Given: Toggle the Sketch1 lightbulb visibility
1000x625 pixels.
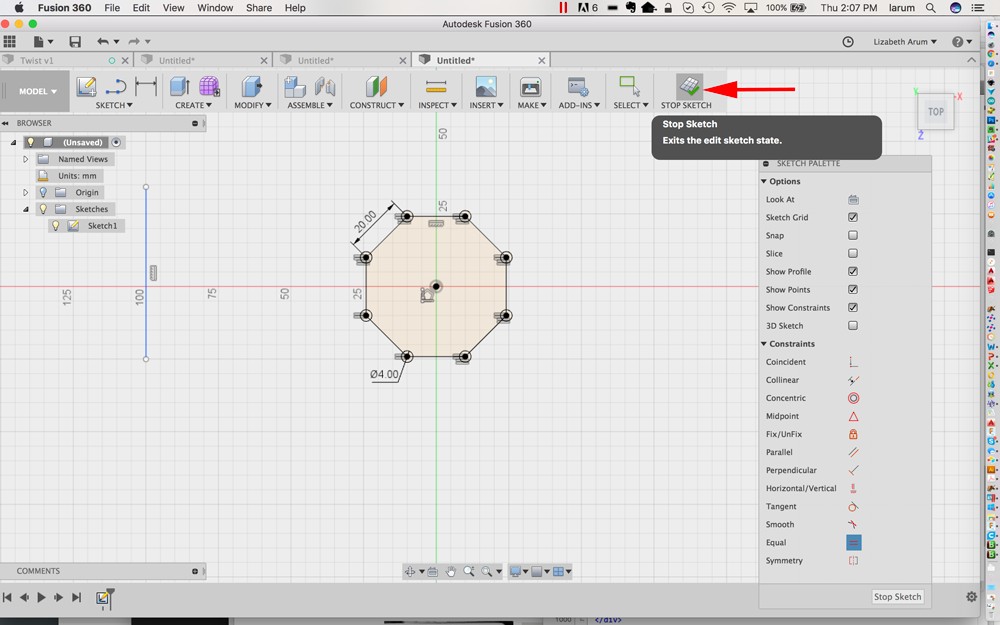Looking at the screenshot, I should (x=55, y=226).
